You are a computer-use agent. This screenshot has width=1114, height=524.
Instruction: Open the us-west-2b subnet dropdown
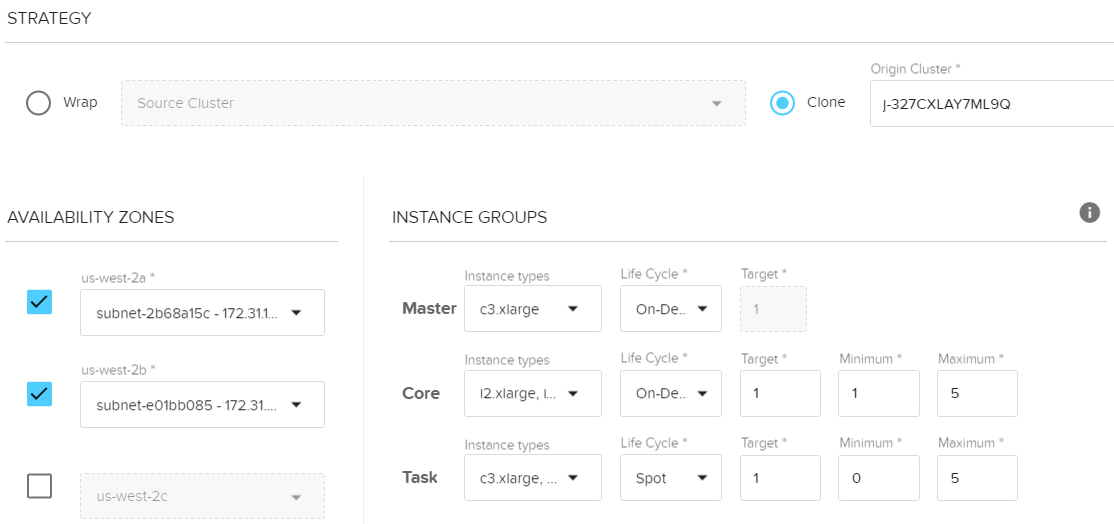click(x=202, y=405)
